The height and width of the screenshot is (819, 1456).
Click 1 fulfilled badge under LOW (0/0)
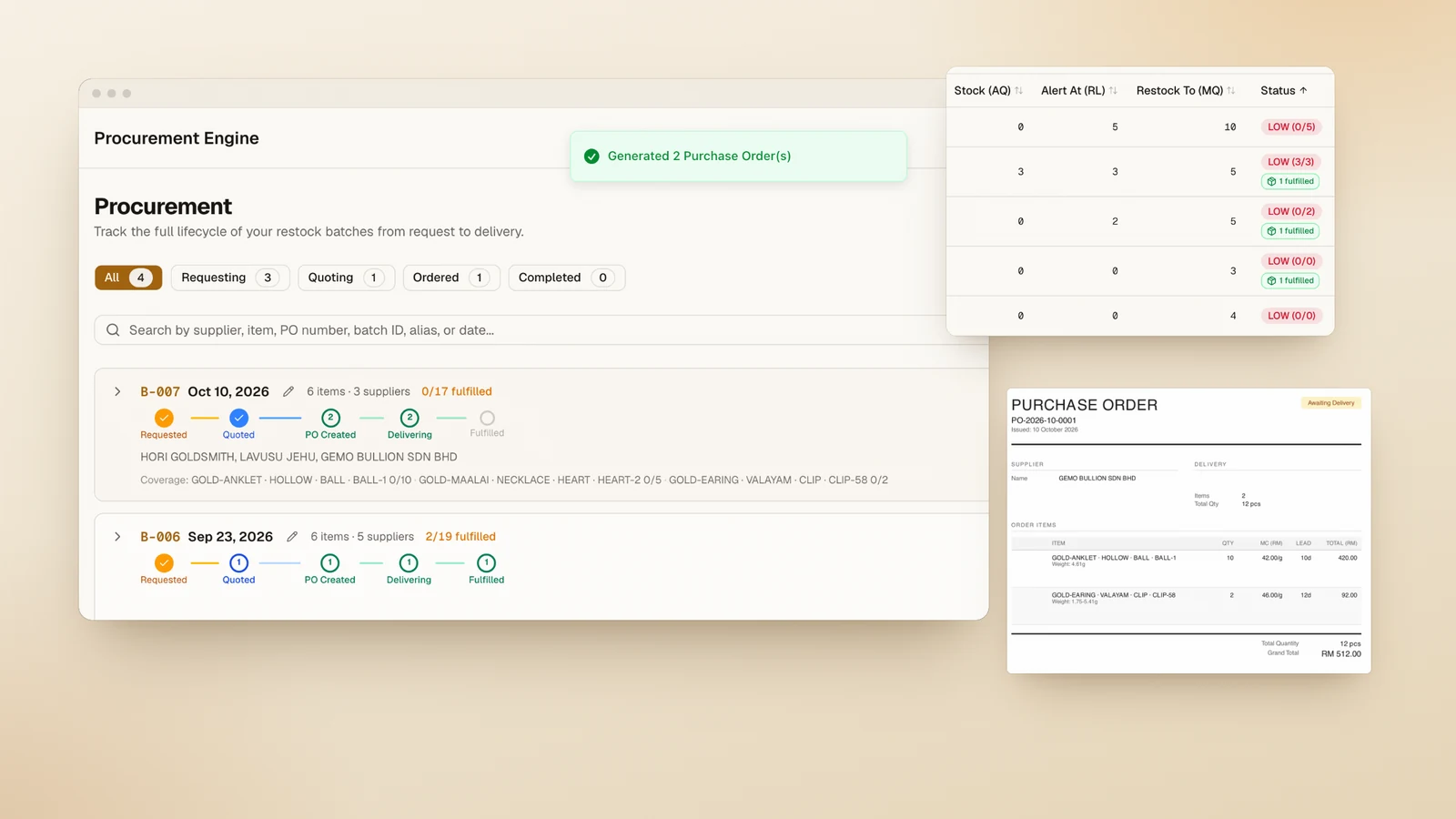pyautogui.click(x=1290, y=280)
